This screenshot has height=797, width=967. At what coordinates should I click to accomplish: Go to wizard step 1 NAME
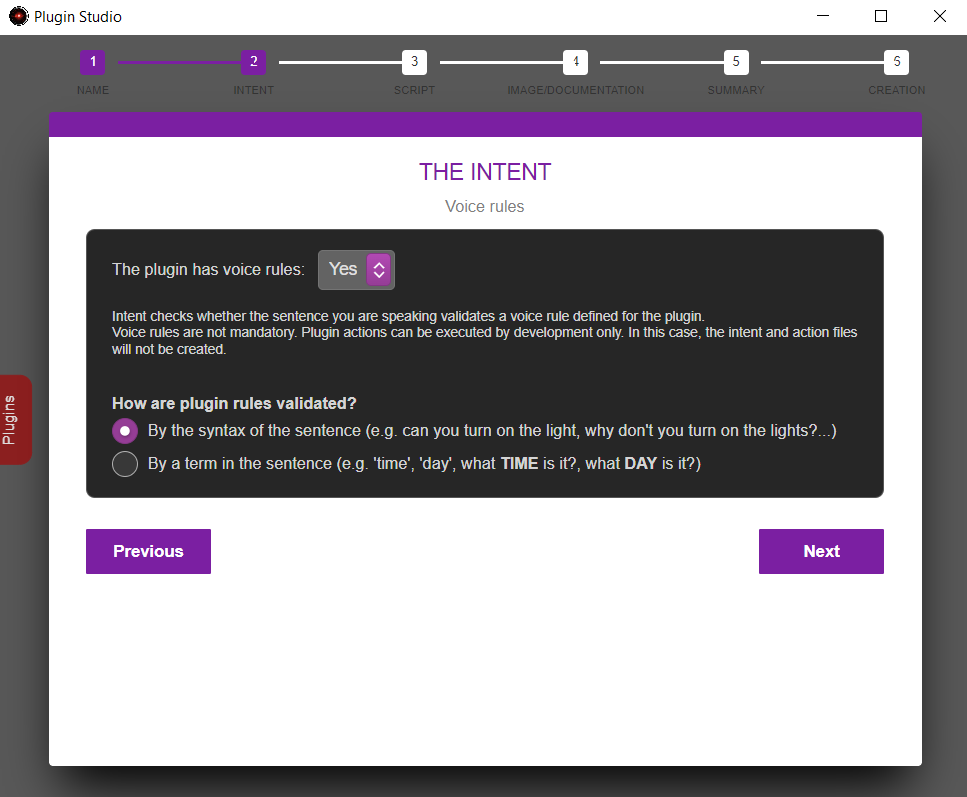point(93,62)
